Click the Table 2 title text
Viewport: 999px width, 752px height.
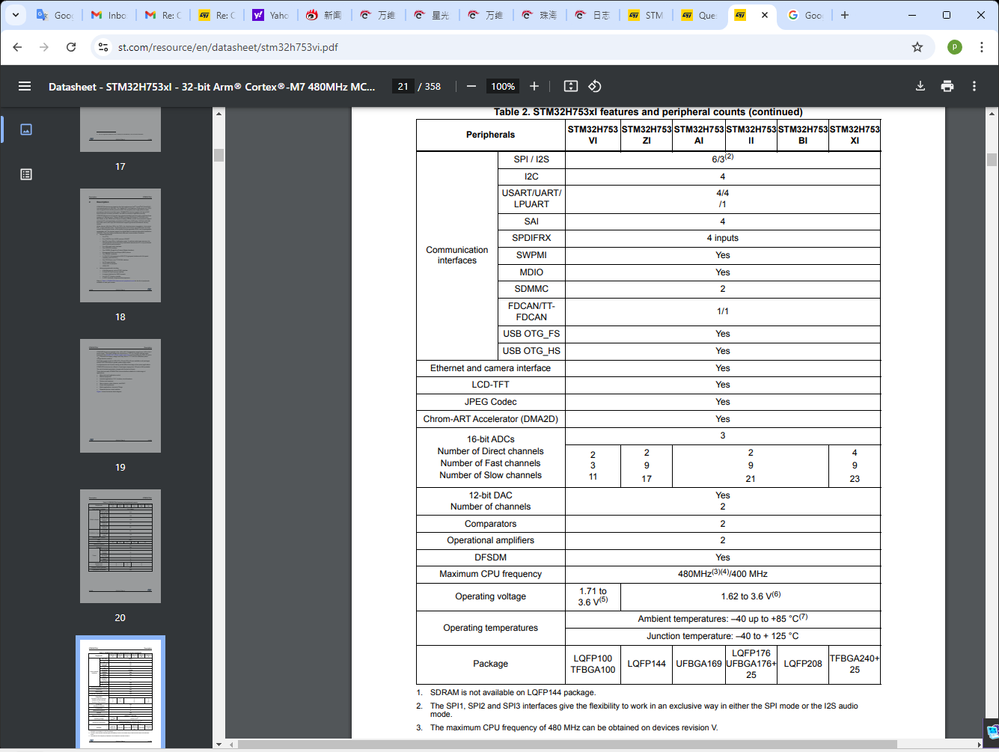[648, 112]
